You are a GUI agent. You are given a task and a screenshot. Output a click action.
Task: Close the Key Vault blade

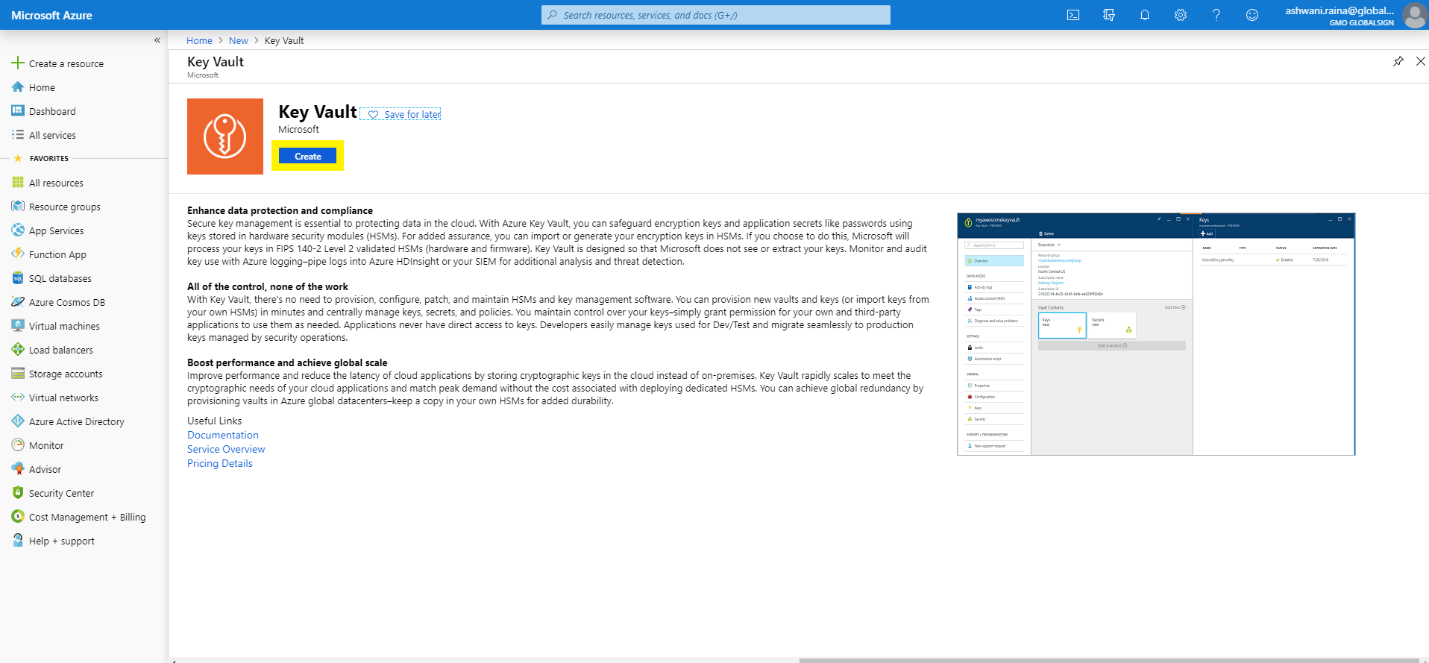coord(1420,62)
